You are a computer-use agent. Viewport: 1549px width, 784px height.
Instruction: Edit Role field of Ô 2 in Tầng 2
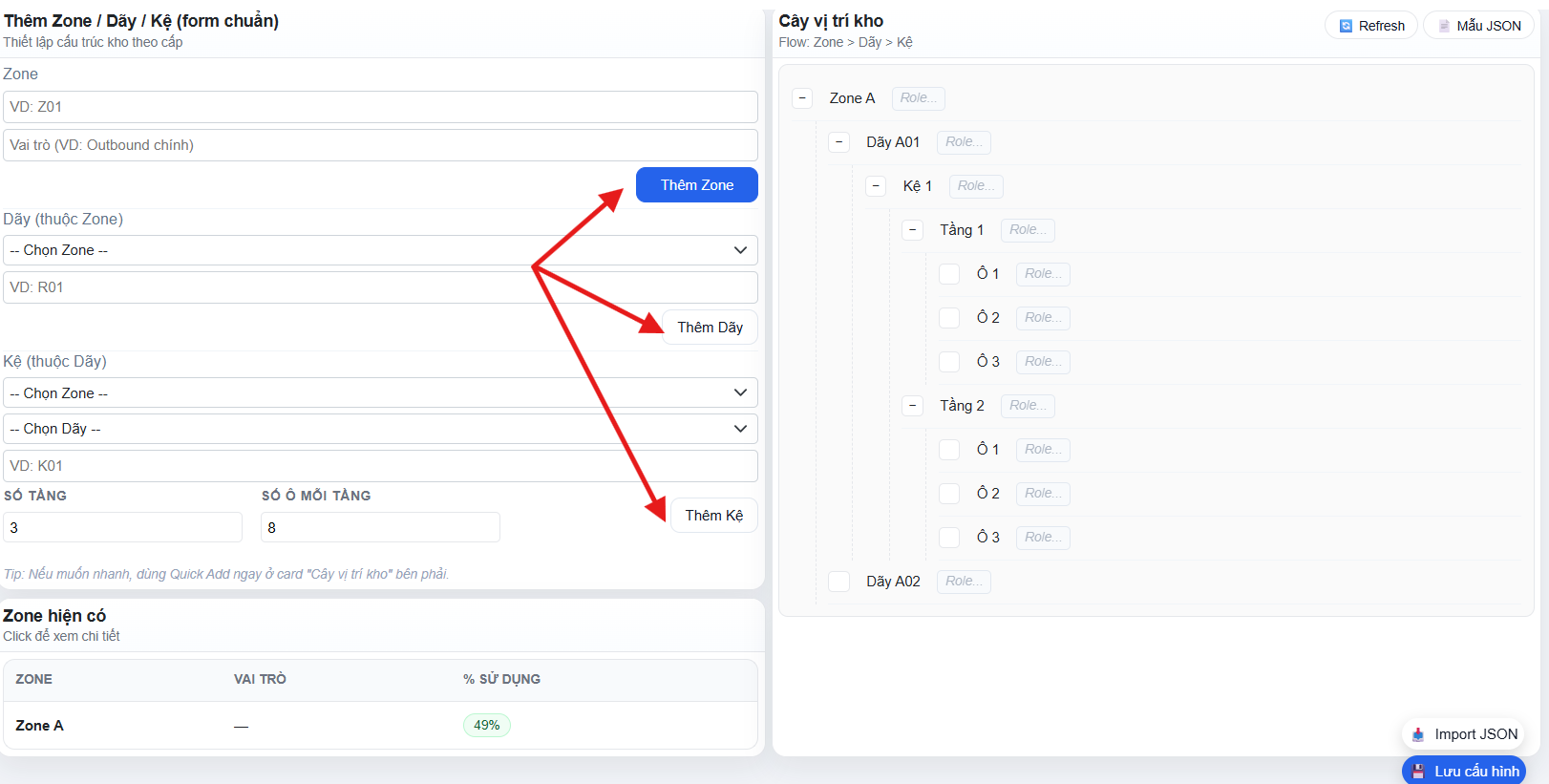click(x=1043, y=494)
